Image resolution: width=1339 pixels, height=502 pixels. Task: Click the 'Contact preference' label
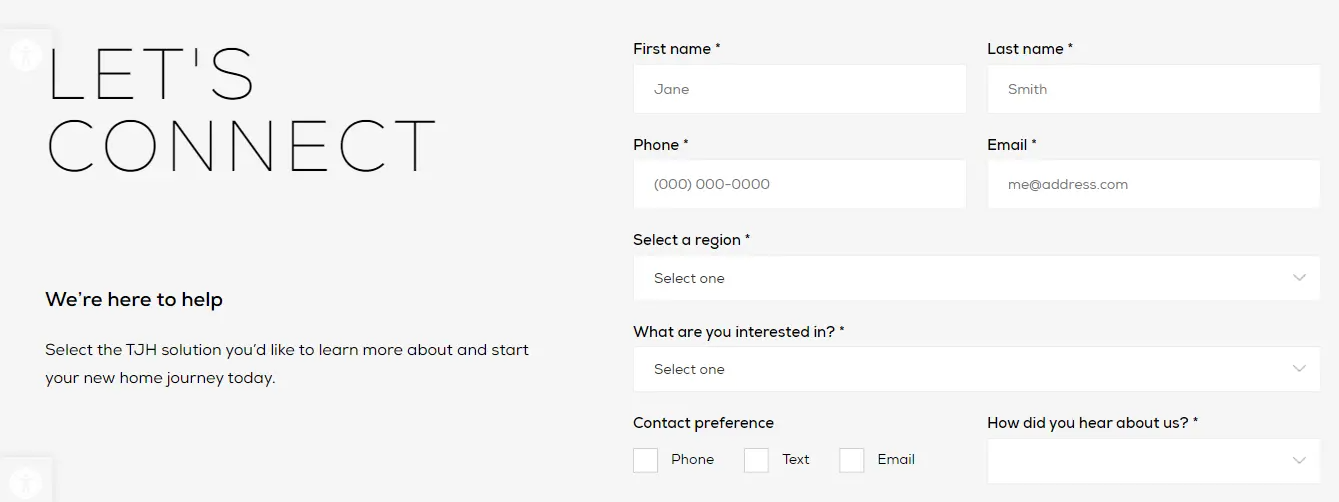click(x=703, y=423)
